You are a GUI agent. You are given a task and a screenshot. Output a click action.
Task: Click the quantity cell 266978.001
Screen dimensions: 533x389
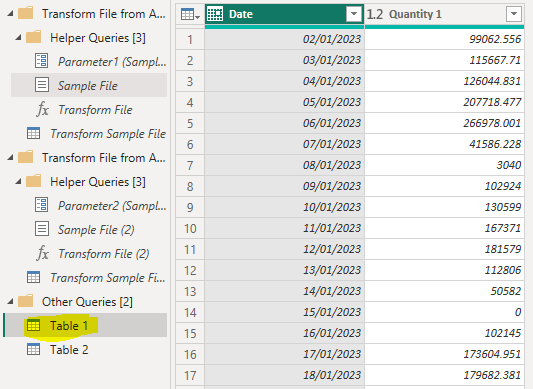tap(444, 123)
